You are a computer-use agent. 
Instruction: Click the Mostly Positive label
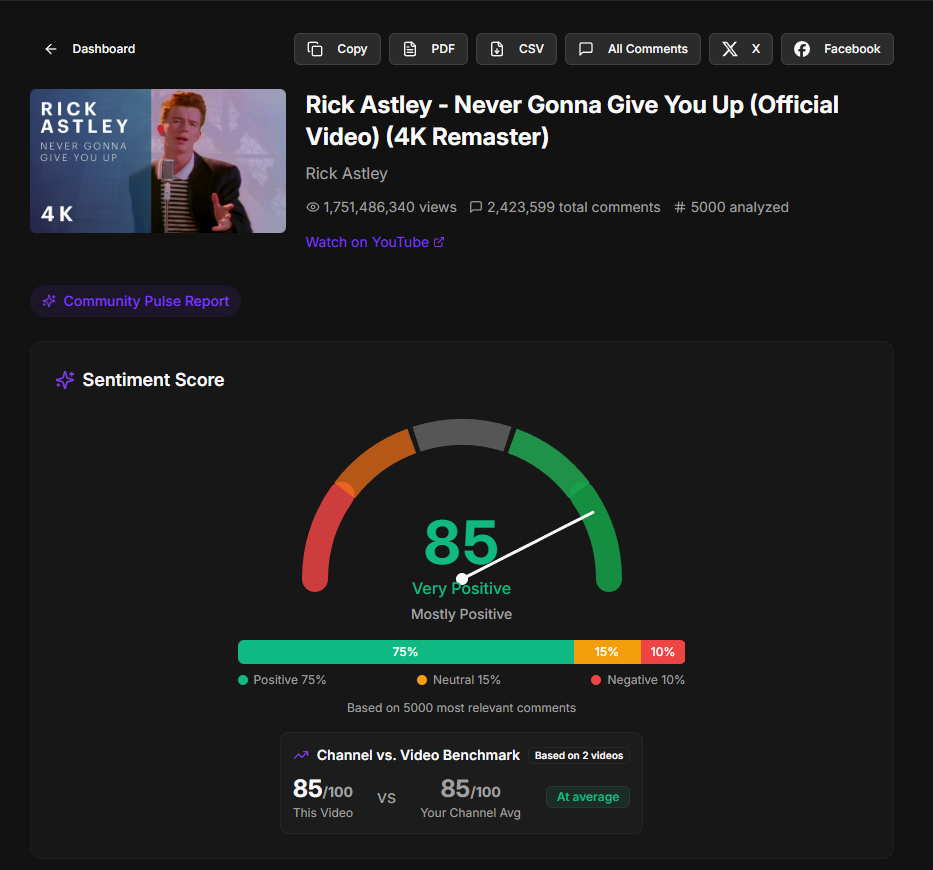click(461, 614)
